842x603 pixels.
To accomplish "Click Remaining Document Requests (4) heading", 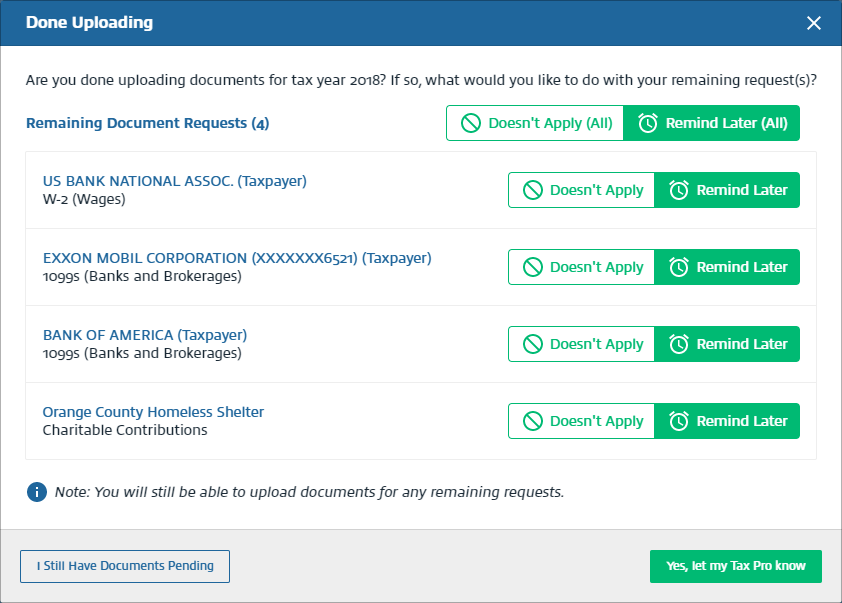I will click(148, 123).
